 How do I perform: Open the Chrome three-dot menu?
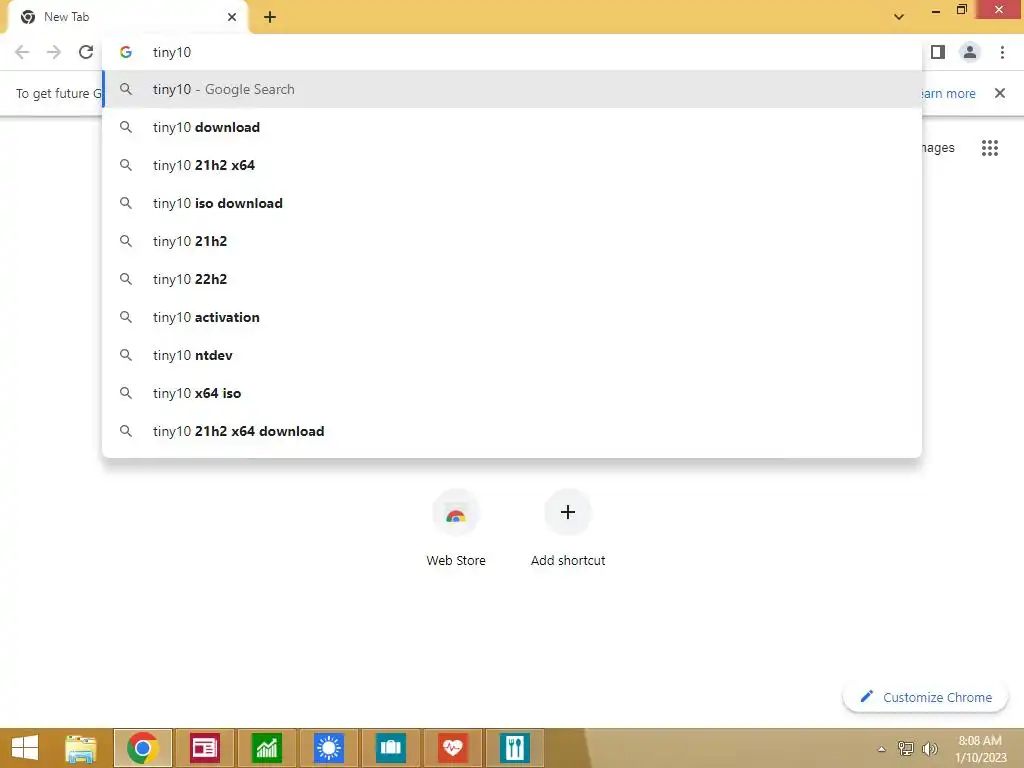pos(1002,52)
